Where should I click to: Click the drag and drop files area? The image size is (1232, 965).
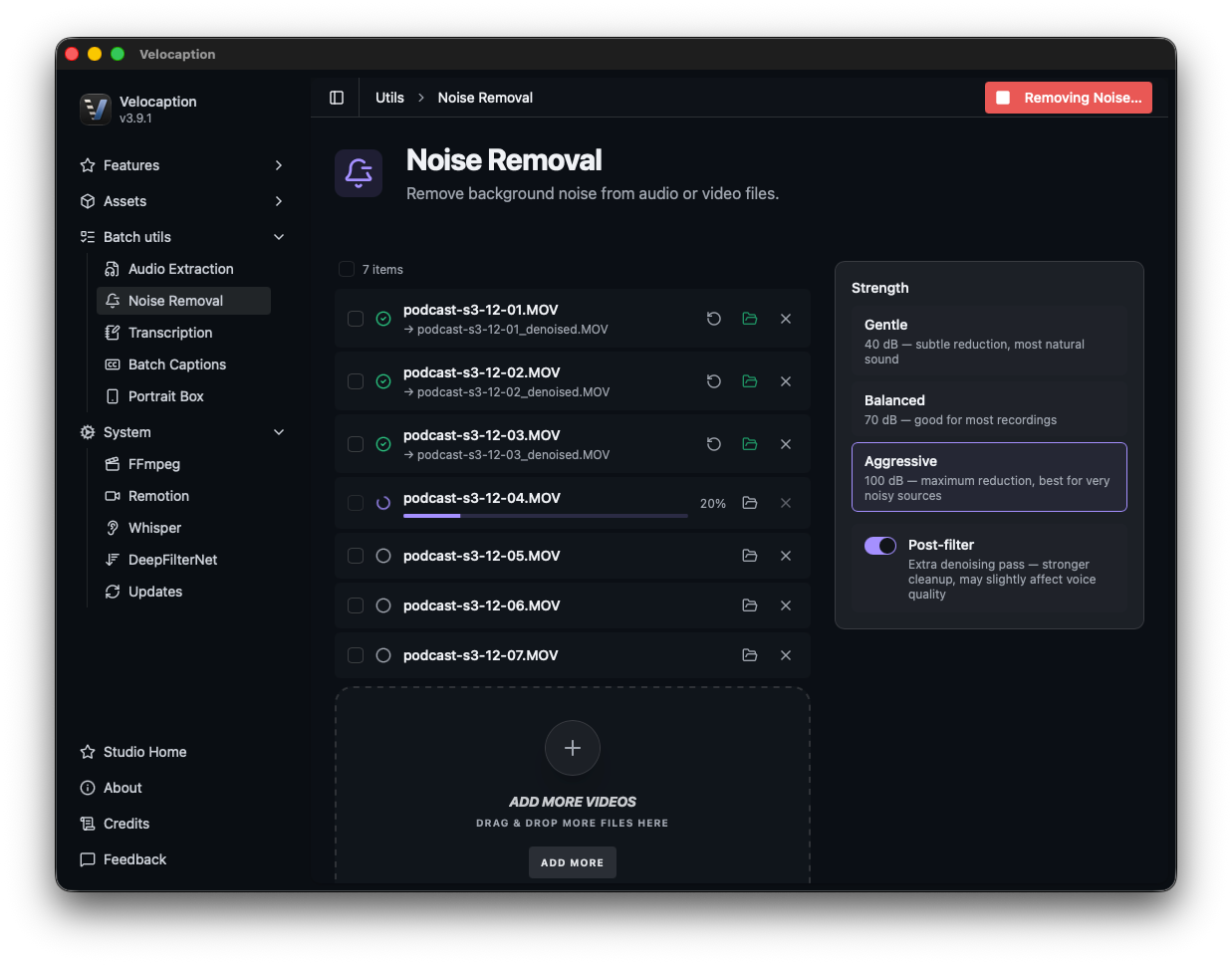[x=573, y=785]
